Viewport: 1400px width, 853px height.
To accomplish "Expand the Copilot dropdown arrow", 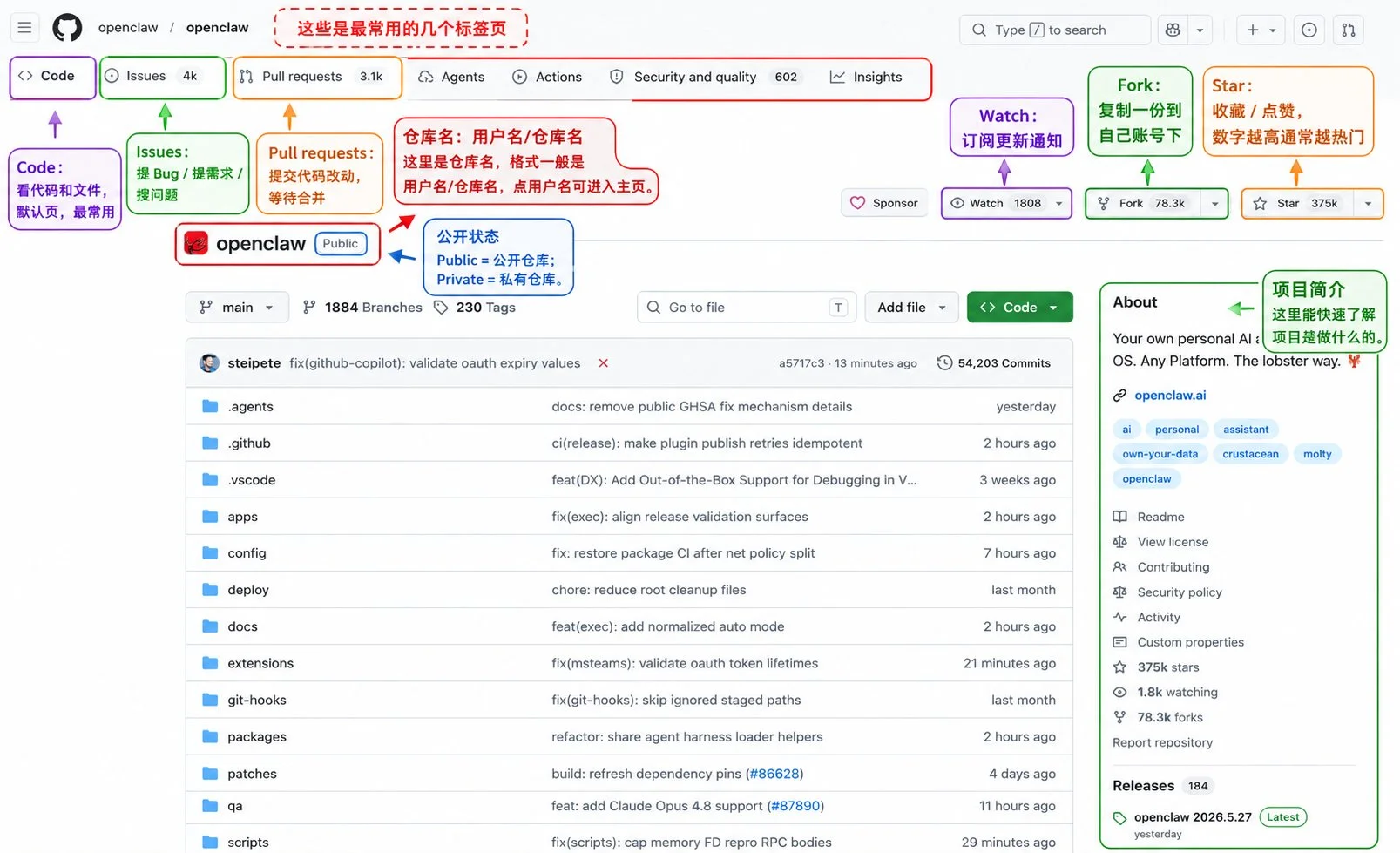I will click(1200, 30).
